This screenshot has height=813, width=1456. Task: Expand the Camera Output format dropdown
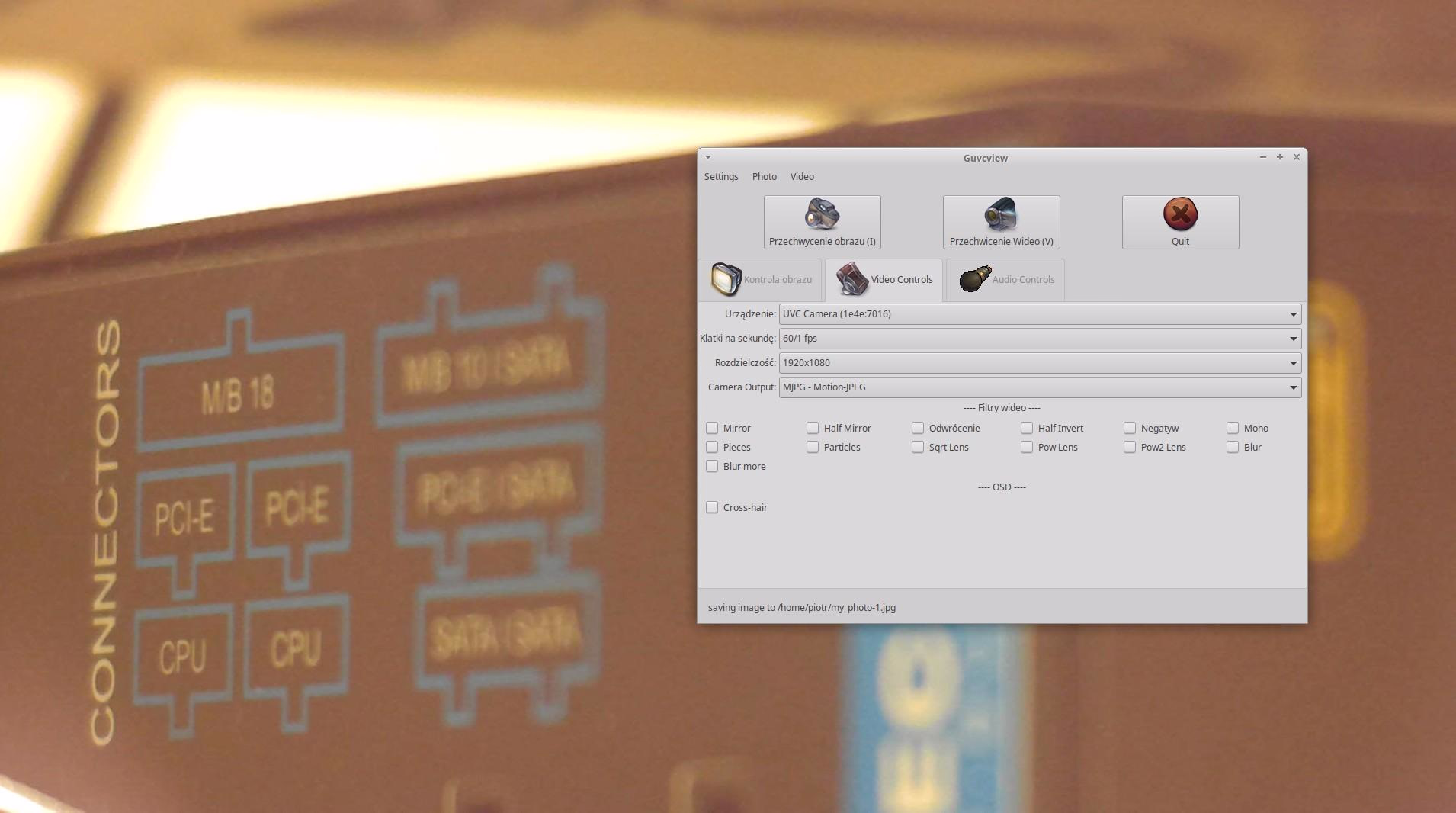tap(1040, 387)
